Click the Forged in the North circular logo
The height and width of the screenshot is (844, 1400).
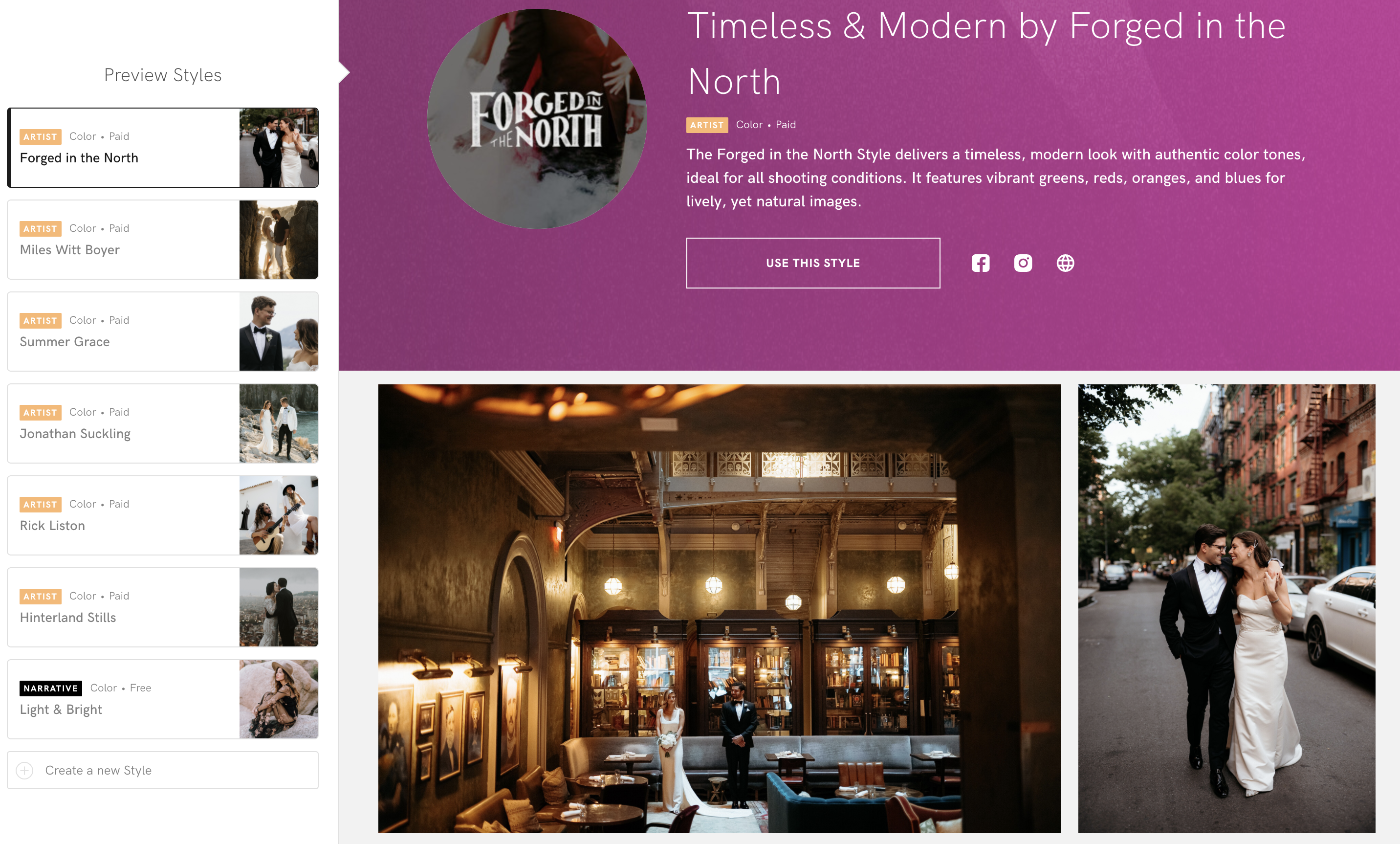537,119
